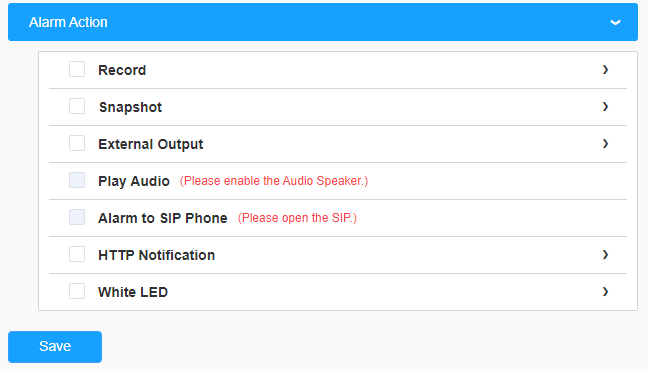Expand External Output arrow icon
This screenshot has width=648, height=371.
click(605, 144)
